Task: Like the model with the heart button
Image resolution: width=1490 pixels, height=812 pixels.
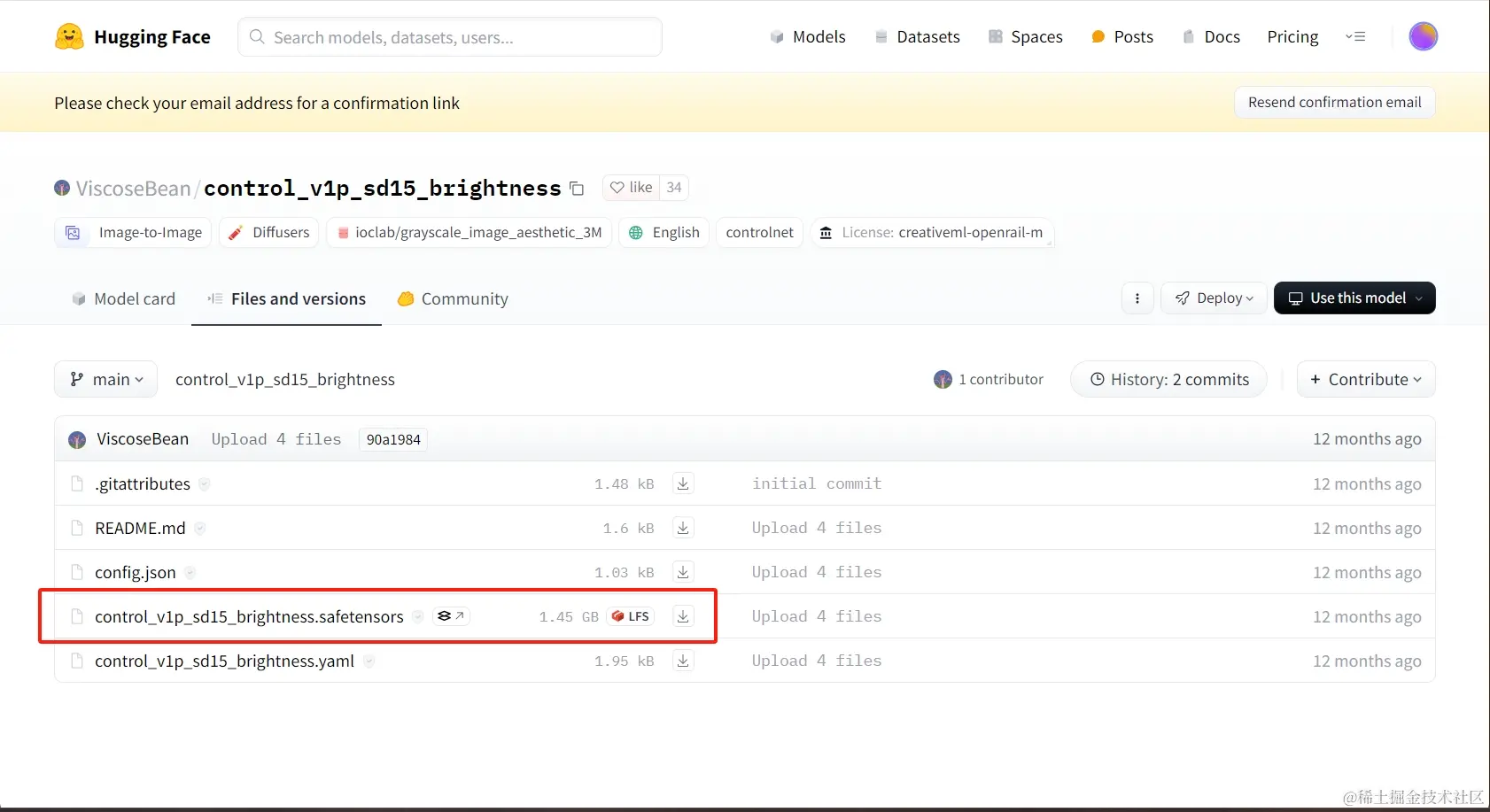Action: point(631,188)
